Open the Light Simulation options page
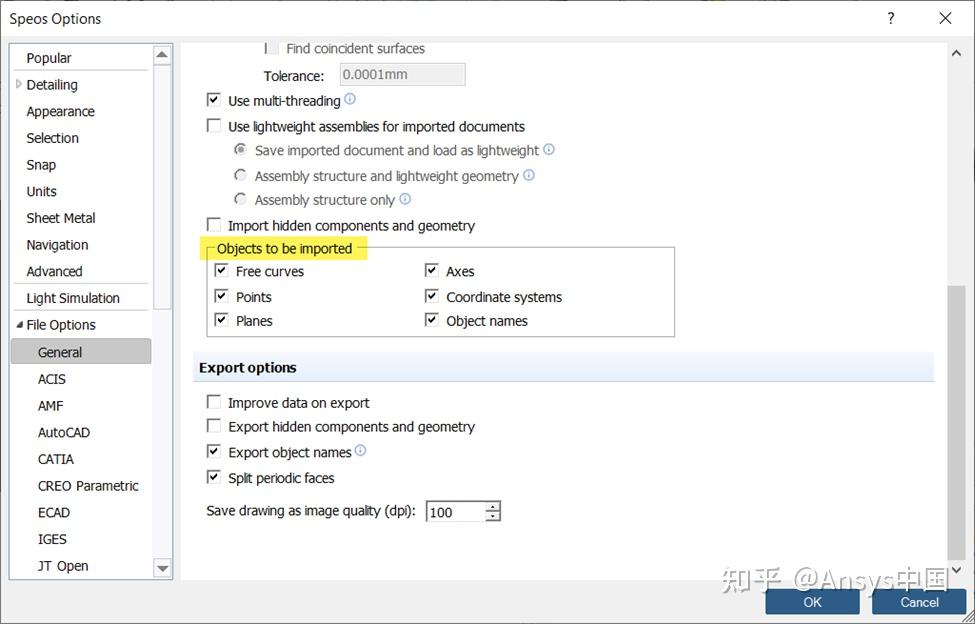Image resolution: width=975 pixels, height=624 pixels. point(73,298)
